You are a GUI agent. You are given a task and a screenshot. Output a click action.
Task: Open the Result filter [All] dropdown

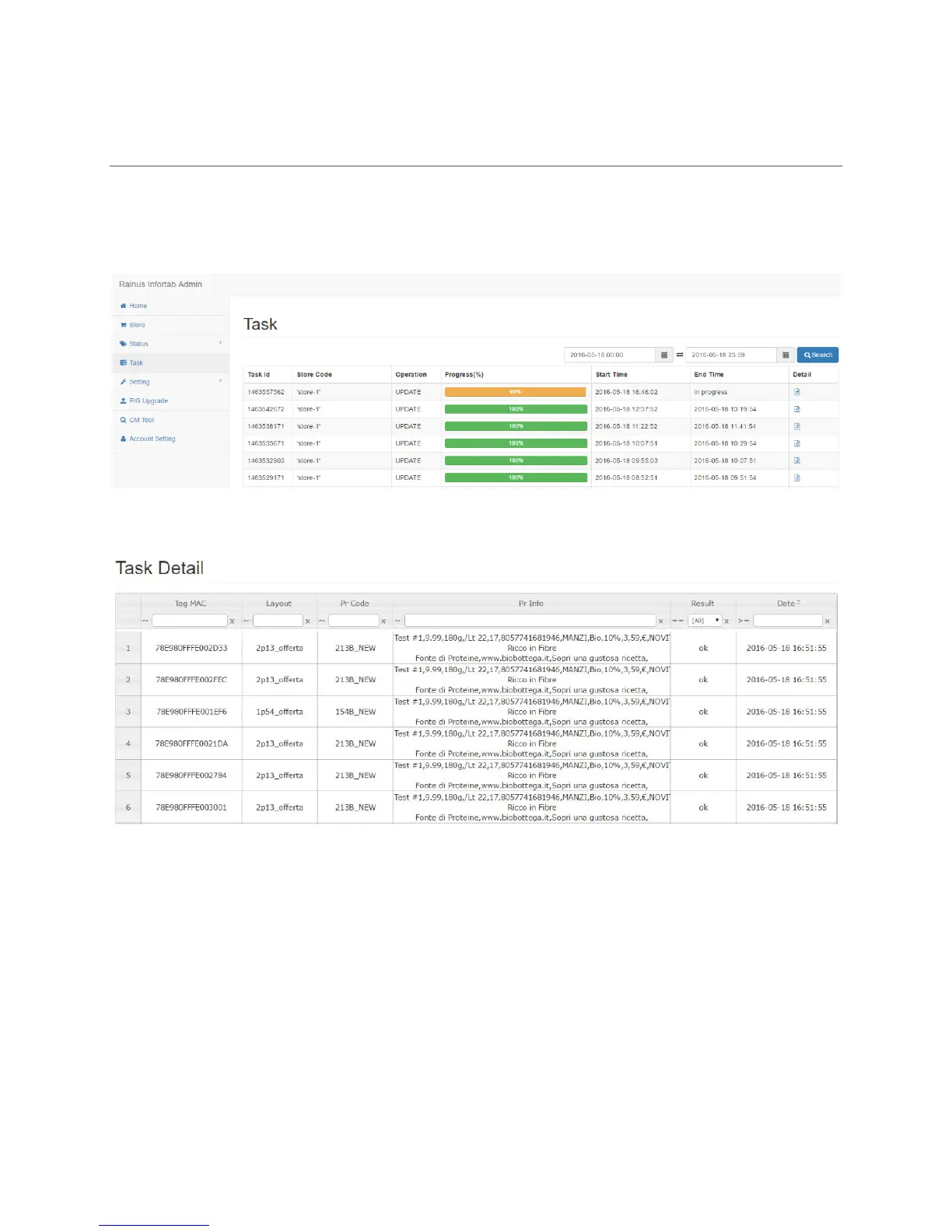(x=705, y=621)
